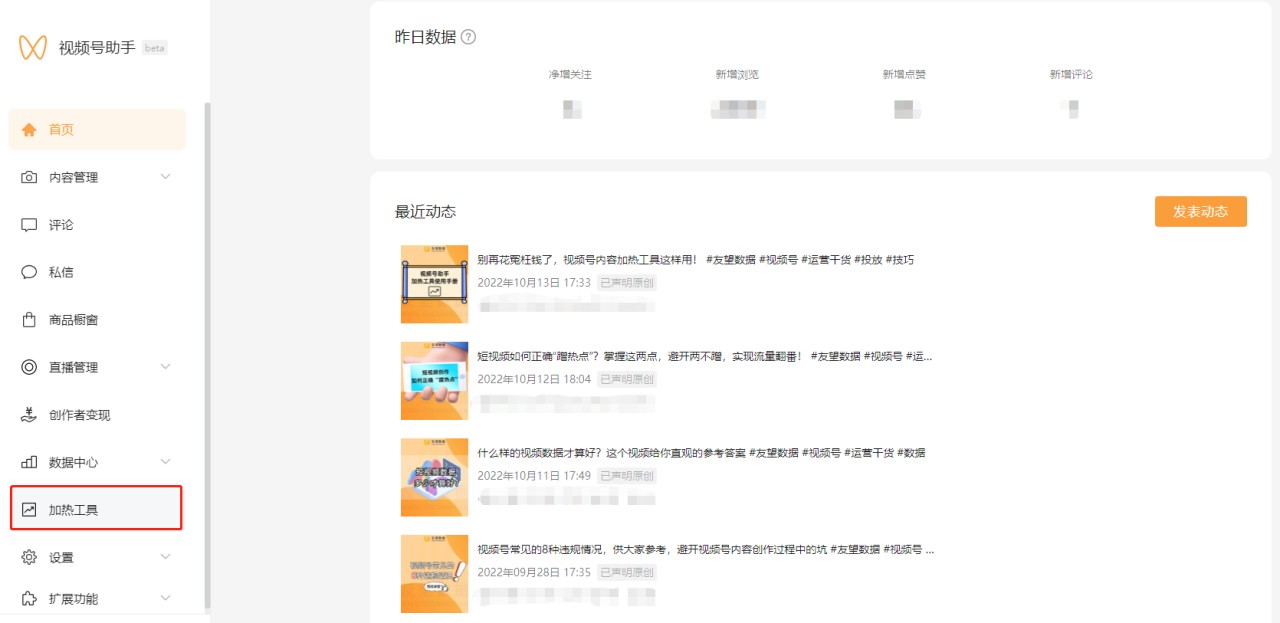Screen dimensions: 1280x623
Task: Click the 已声明原创 tag on October 12 post
Action: 627,380
